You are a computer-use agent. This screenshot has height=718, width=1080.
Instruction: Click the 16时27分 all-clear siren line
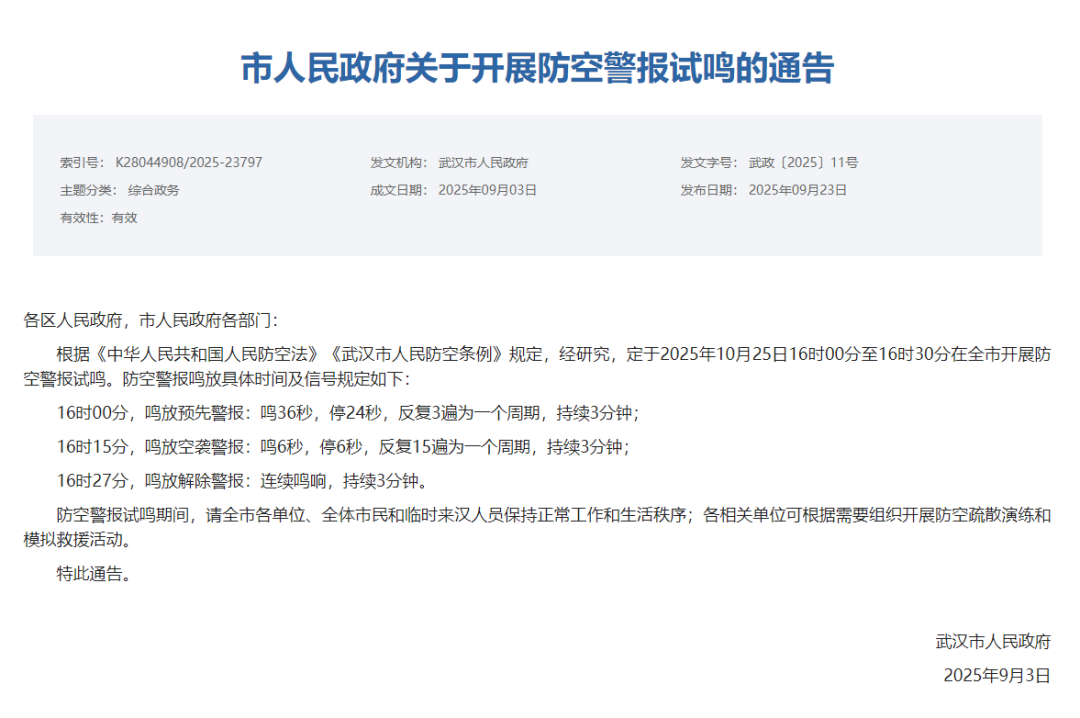point(242,481)
